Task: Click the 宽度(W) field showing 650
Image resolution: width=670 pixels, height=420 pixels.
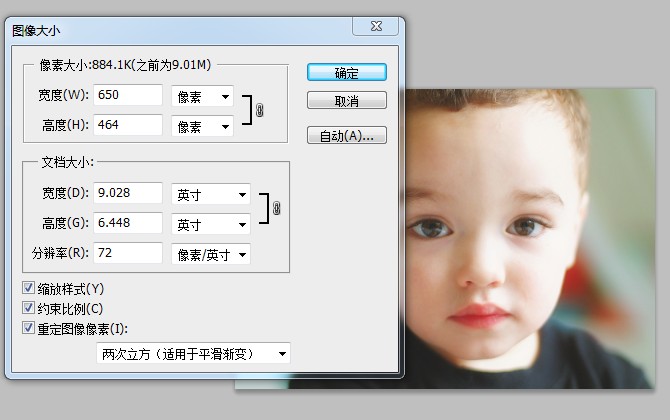Action: tap(128, 95)
